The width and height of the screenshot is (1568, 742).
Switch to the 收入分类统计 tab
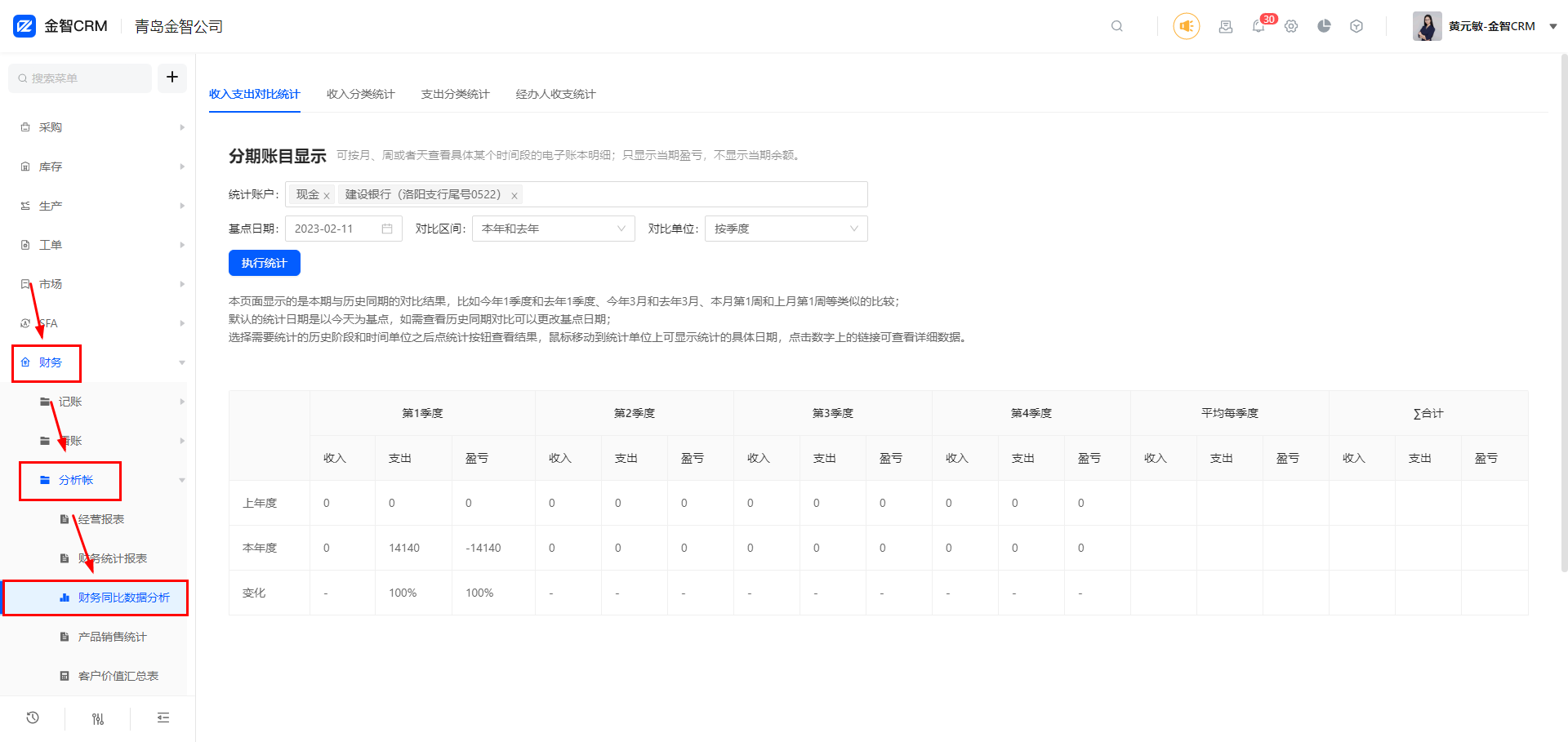(x=360, y=95)
